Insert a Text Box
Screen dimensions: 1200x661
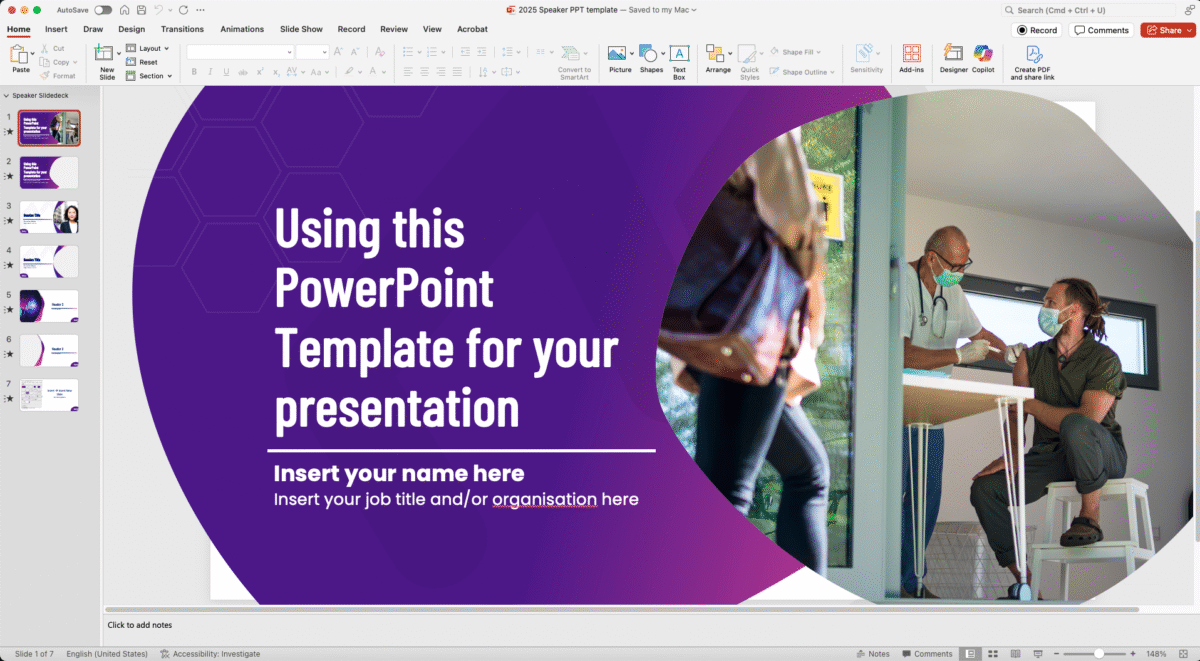point(679,57)
